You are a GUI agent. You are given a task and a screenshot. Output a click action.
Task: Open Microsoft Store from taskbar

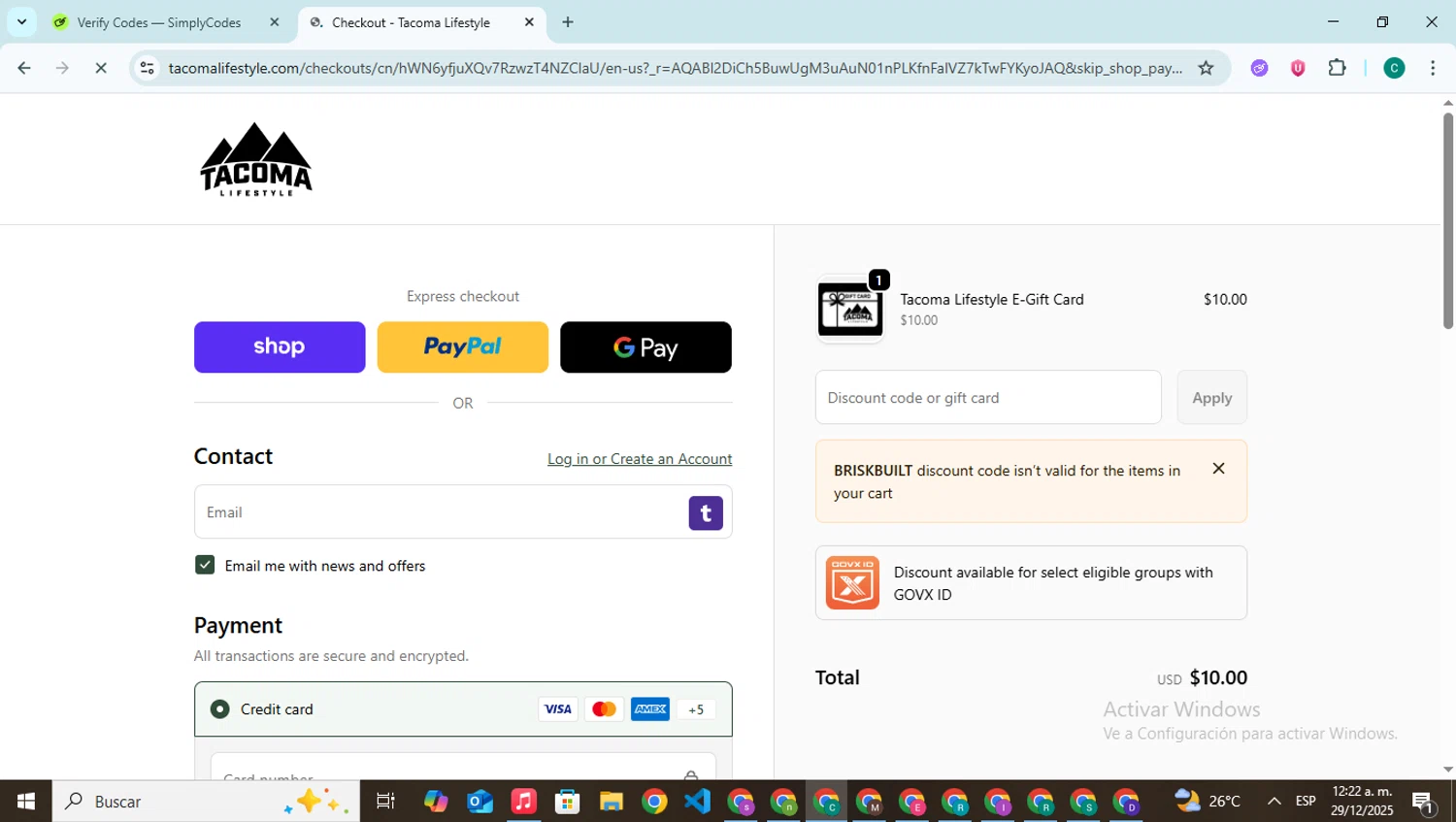(567, 802)
